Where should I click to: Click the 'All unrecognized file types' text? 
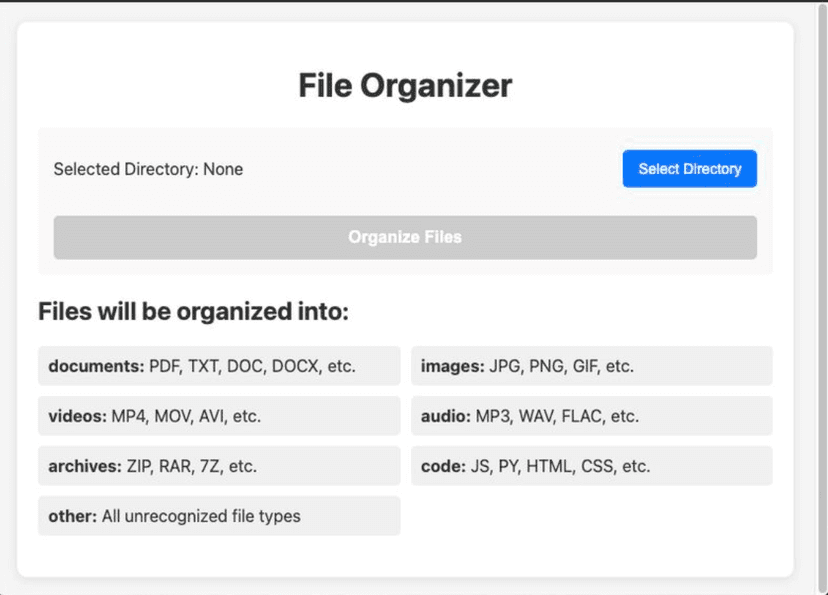201,516
